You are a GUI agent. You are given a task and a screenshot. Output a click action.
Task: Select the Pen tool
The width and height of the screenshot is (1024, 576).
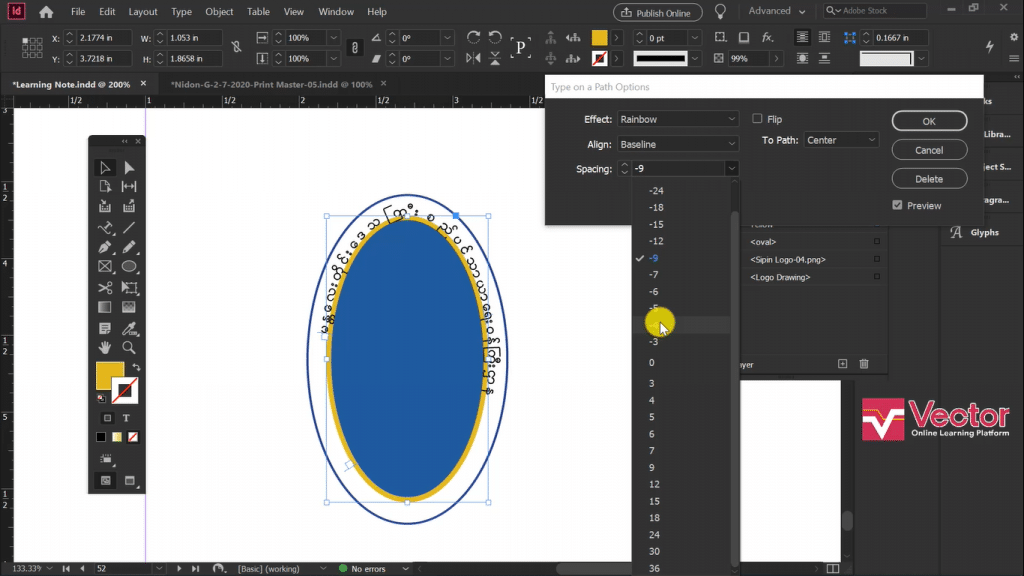click(x=105, y=249)
